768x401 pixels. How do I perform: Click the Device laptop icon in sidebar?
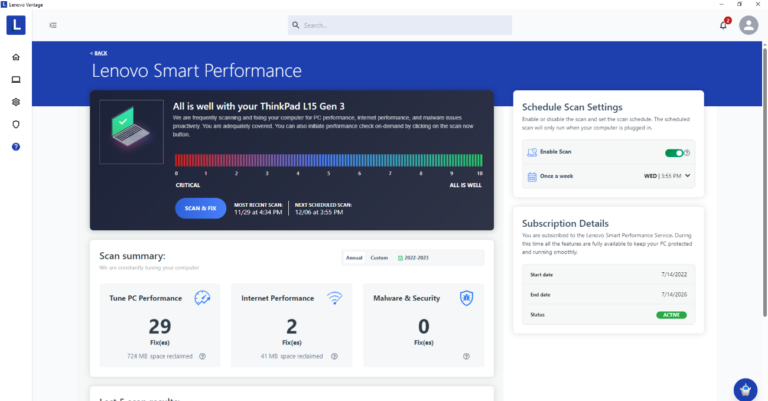16,79
